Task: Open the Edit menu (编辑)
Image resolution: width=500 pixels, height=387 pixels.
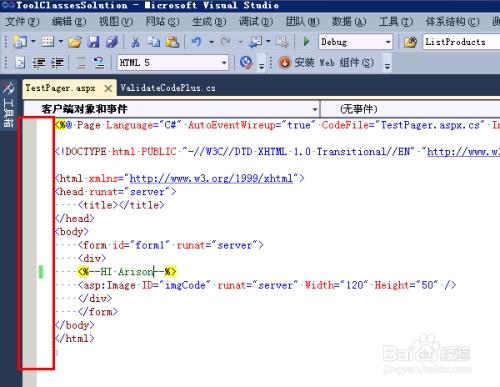Action: [x=69, y=22]
